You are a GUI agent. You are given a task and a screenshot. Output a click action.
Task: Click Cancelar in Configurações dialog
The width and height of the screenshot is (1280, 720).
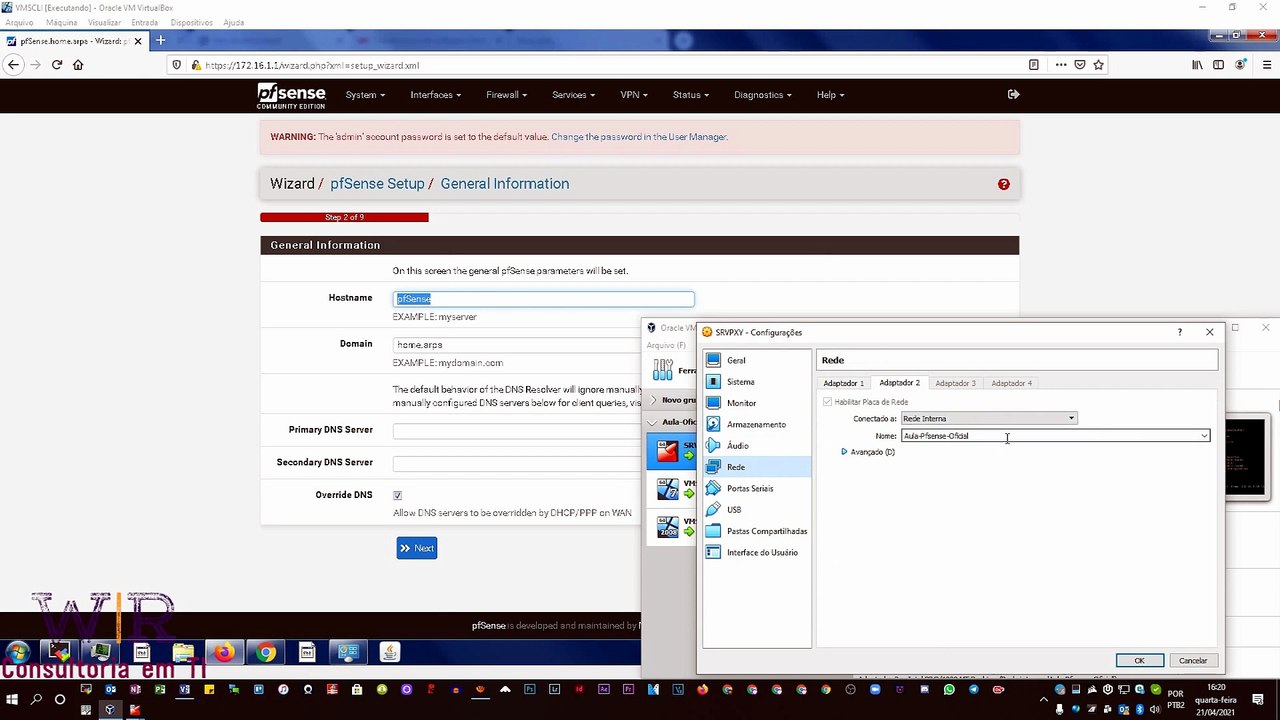(1193, 660)
